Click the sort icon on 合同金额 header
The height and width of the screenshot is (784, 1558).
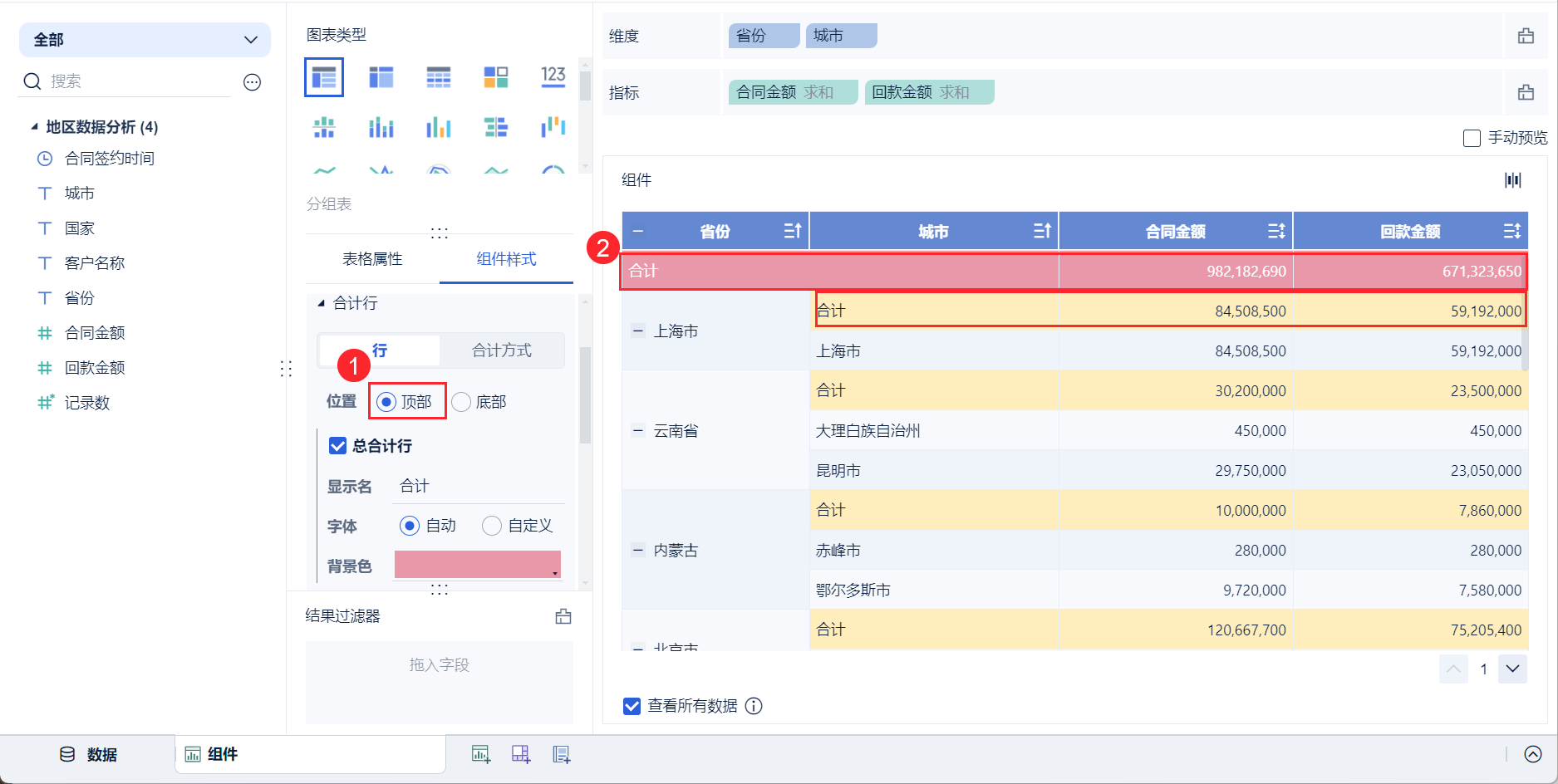tap(1277, 231)
